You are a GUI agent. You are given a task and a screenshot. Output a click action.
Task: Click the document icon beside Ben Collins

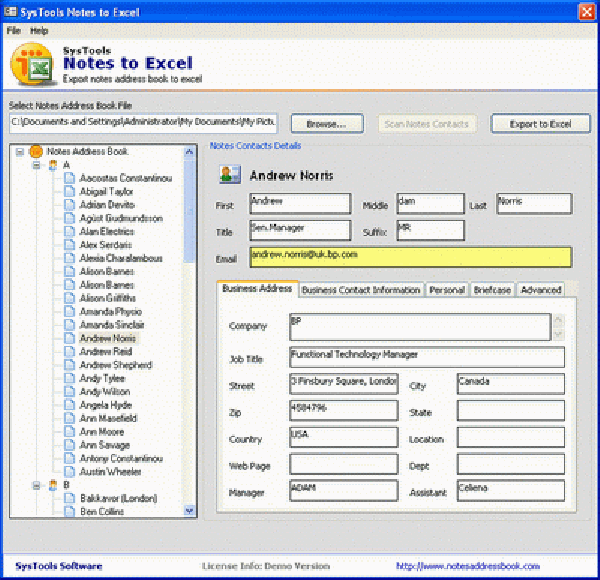pos(70,512)
